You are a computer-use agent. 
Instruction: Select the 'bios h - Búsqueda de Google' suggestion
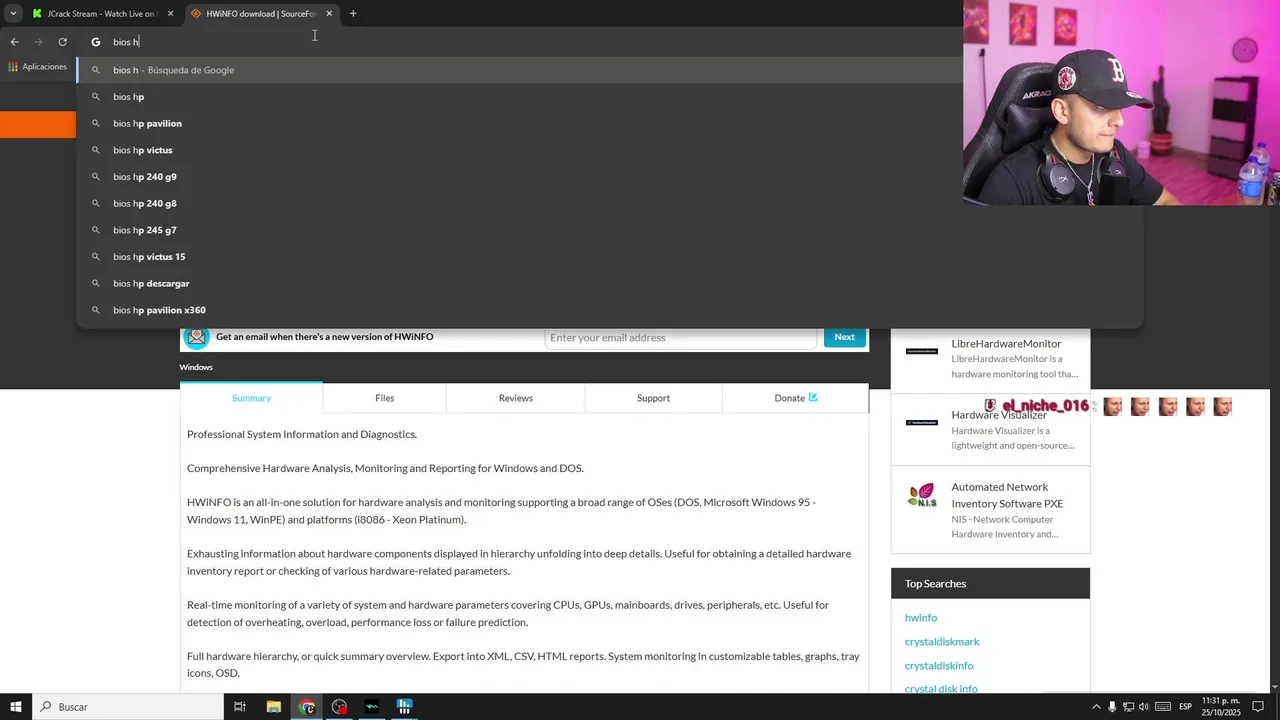point(520,70)
